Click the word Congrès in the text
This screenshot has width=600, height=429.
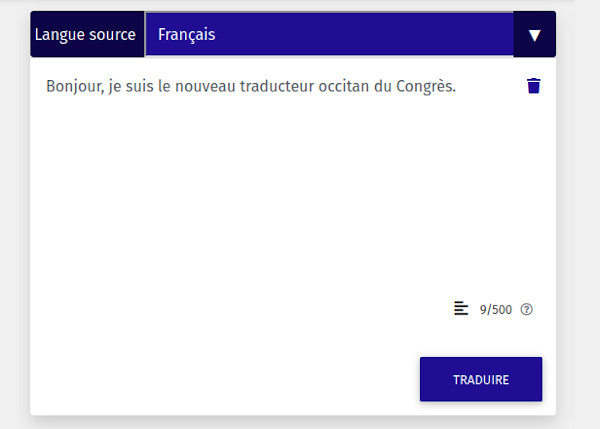point(425,86)
